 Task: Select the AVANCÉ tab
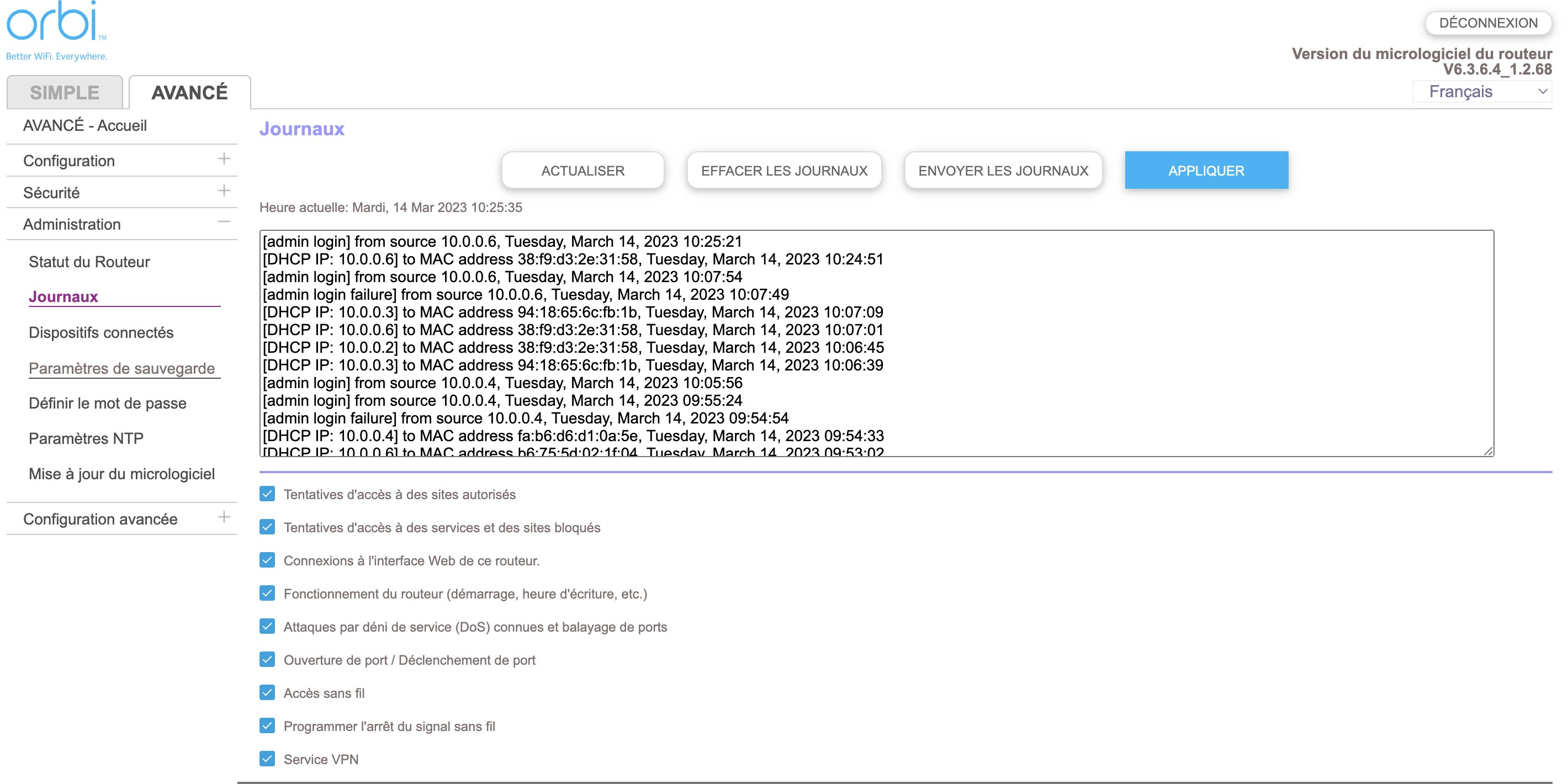189,92
